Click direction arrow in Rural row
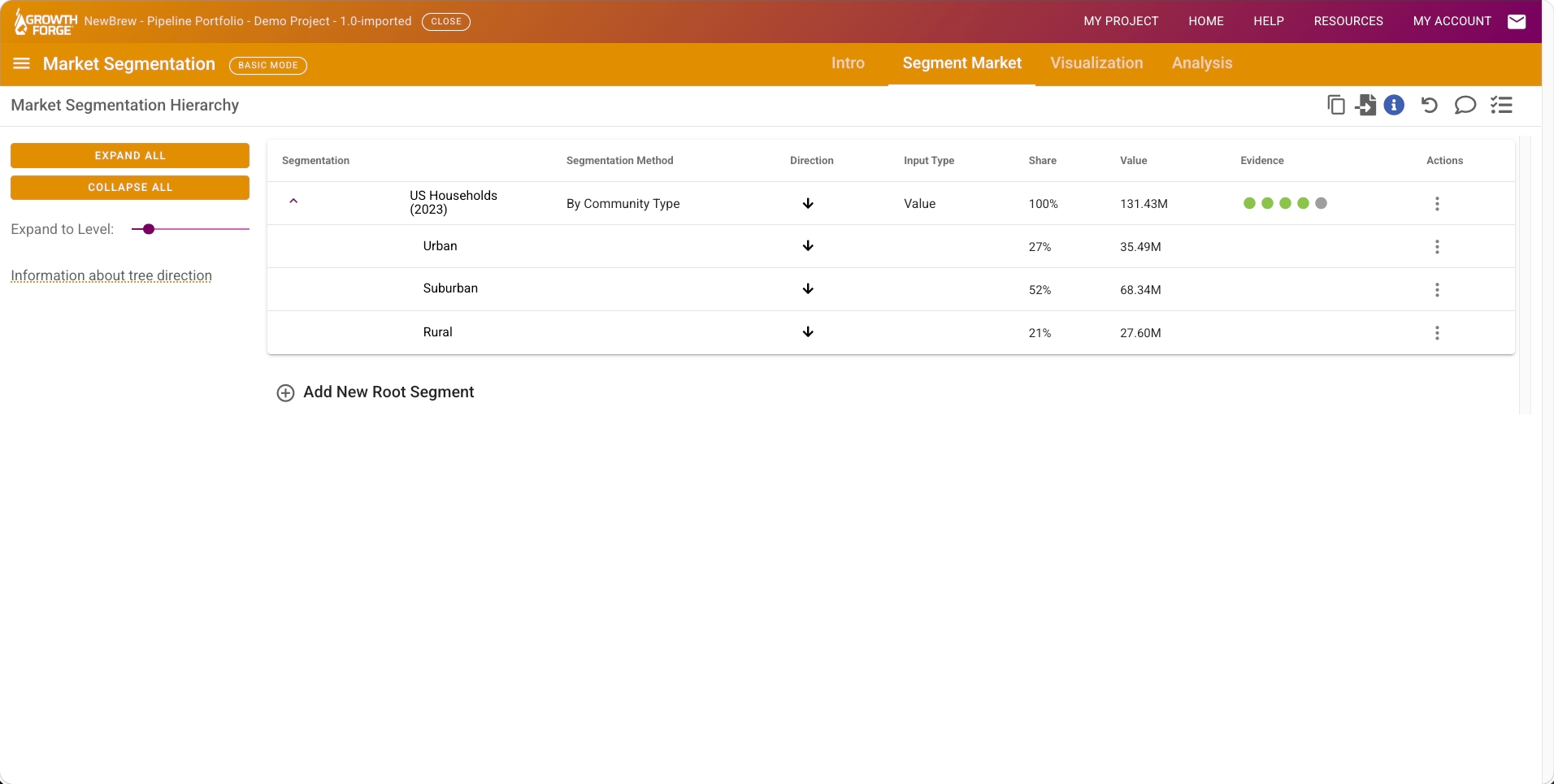The width and height of the screenshot is (1554, 784). tap(808, 331)
